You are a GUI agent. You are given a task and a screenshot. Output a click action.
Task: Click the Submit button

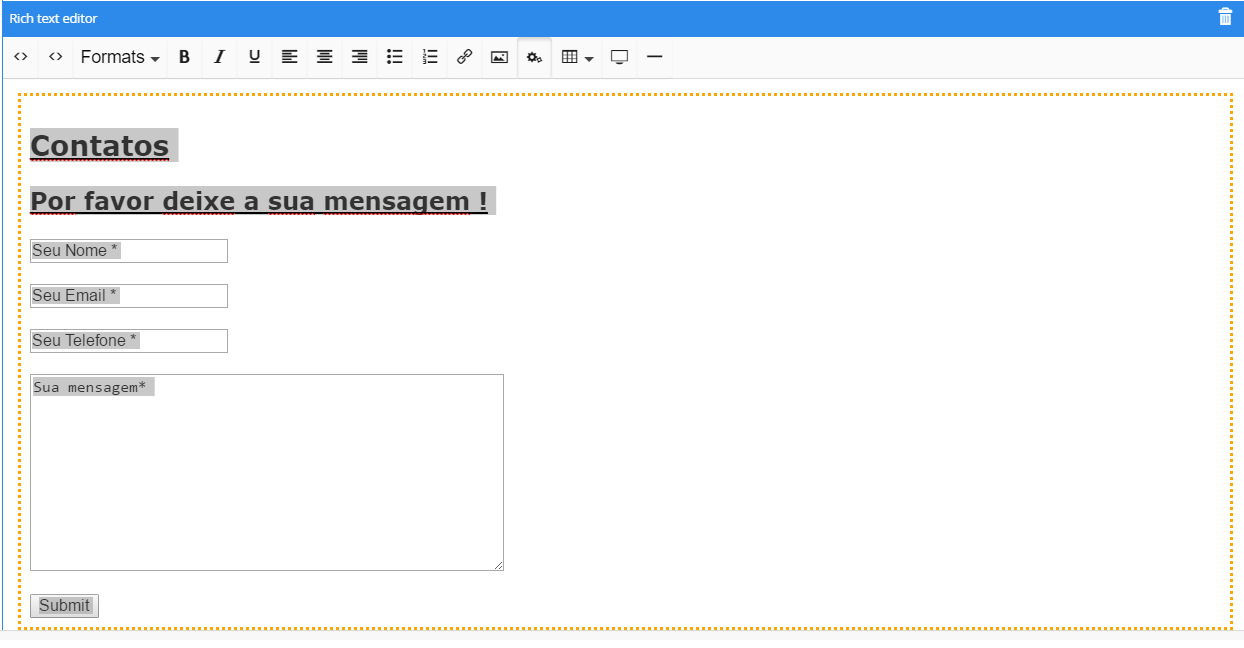[64, 606]
